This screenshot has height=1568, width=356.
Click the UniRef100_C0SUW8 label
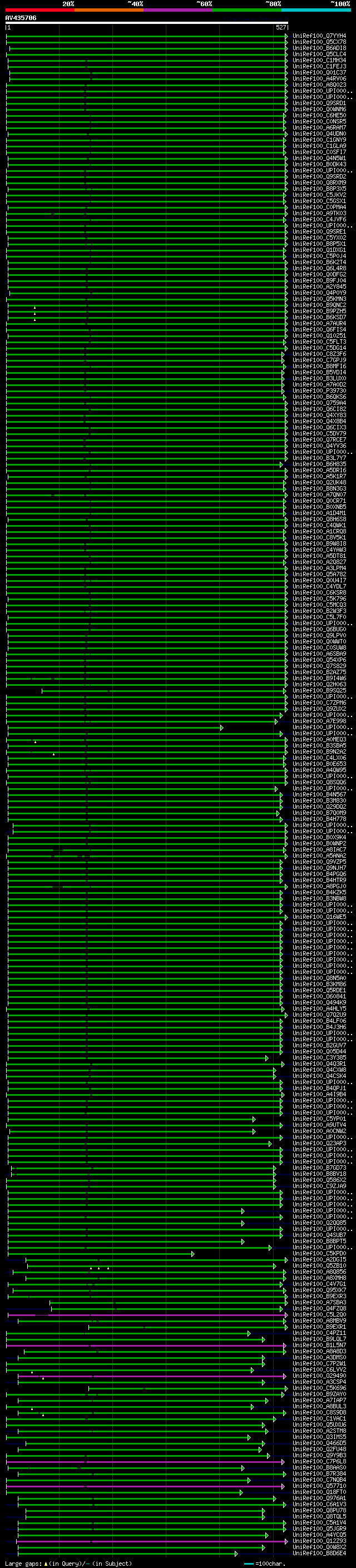(x=319, y=647)
